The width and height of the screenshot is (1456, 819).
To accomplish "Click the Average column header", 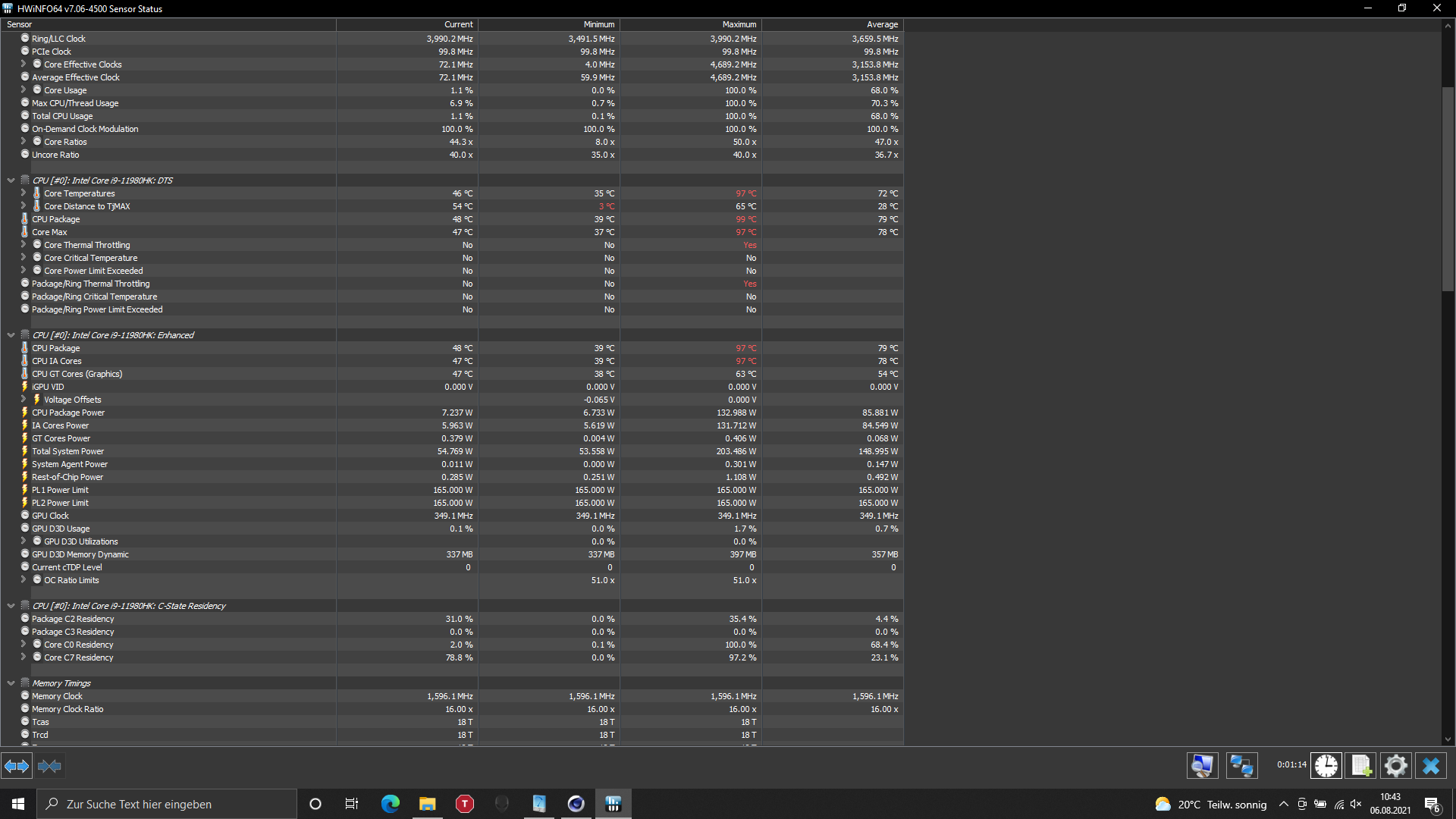I will click(882, 24).
